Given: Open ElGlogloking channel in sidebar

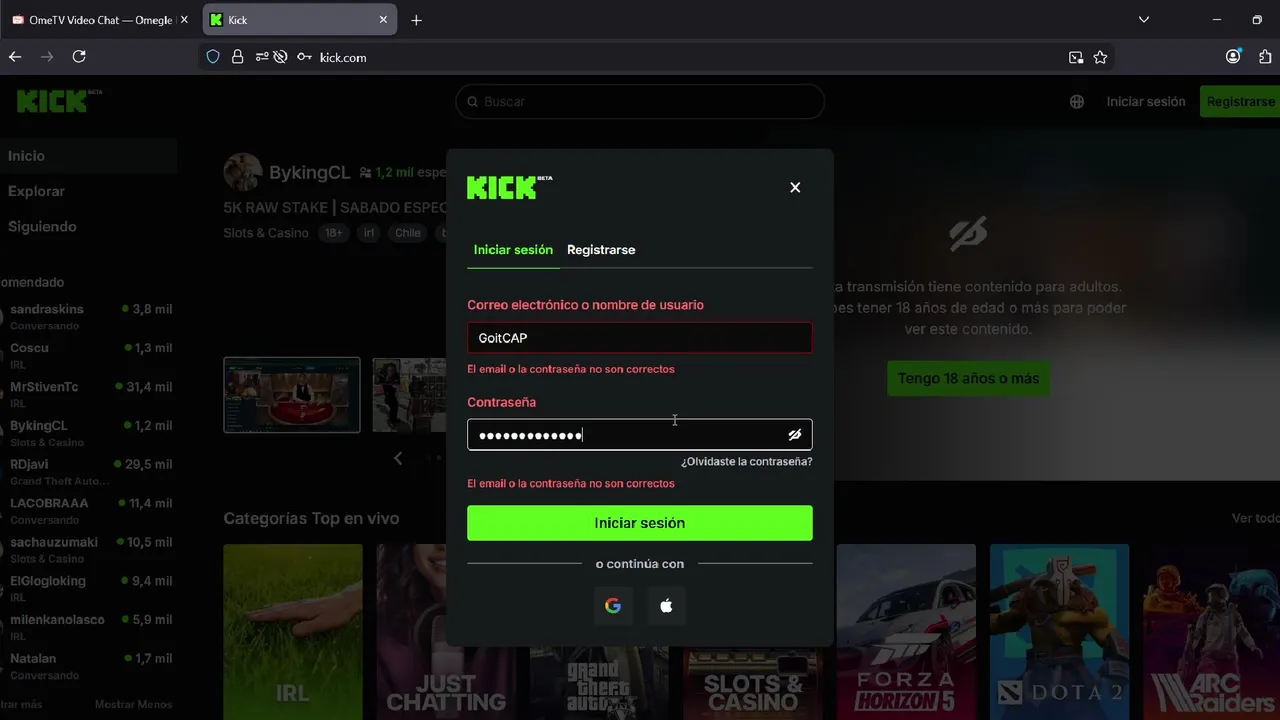Looking at the screenshot, I should click(88, 588).
